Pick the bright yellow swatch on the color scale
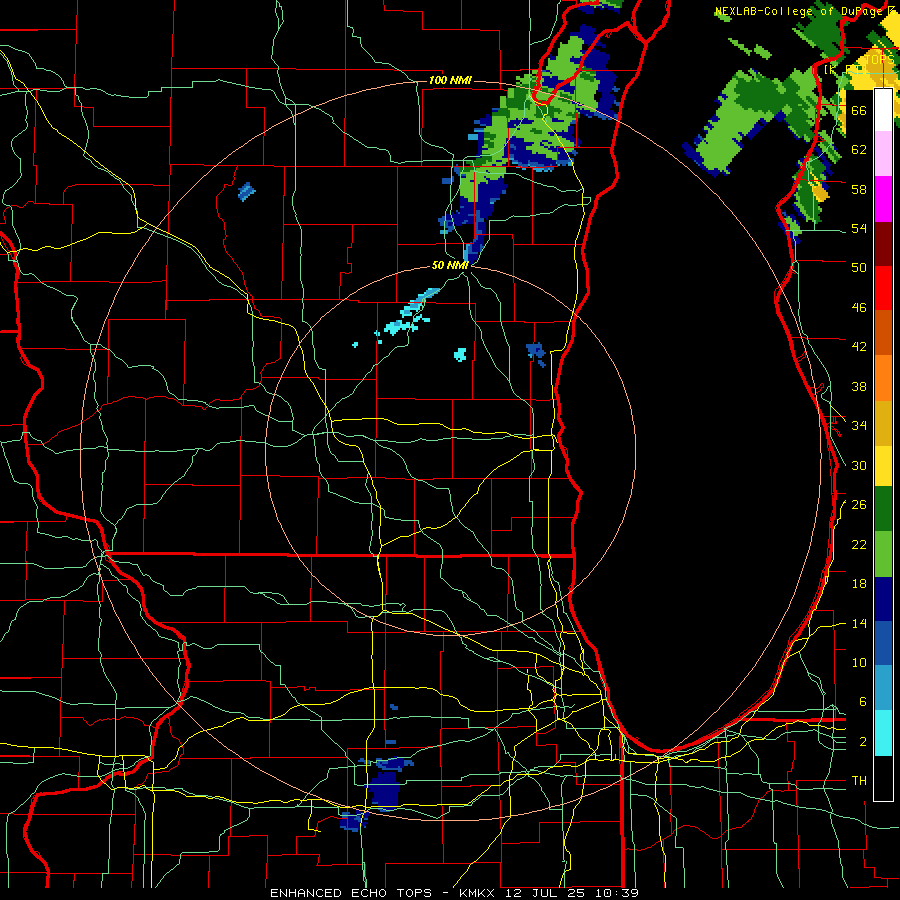The width and height of the screenshot is (900, 900). pos(883,466)
